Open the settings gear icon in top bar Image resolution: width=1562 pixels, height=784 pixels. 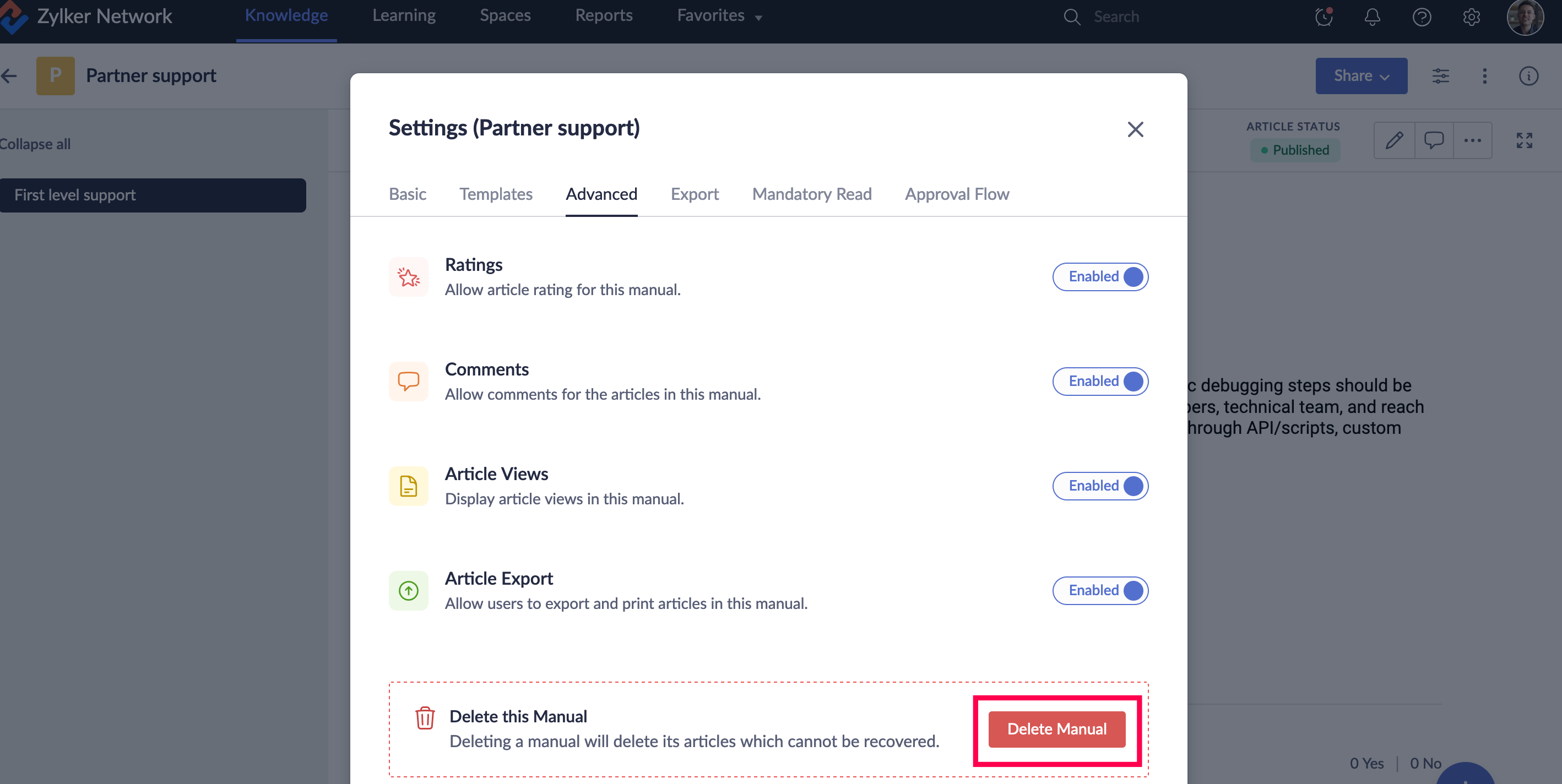tap(1471, 17)
